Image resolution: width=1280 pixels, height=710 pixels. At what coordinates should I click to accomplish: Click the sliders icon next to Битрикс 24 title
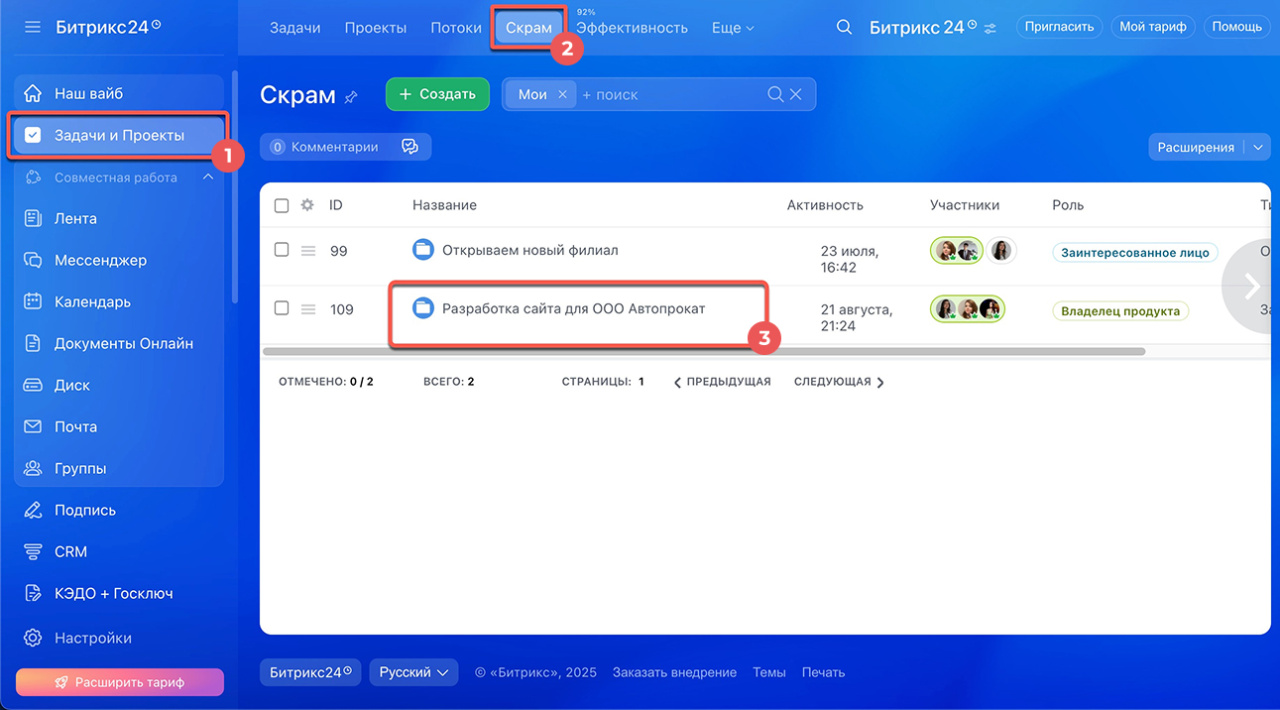990,28
